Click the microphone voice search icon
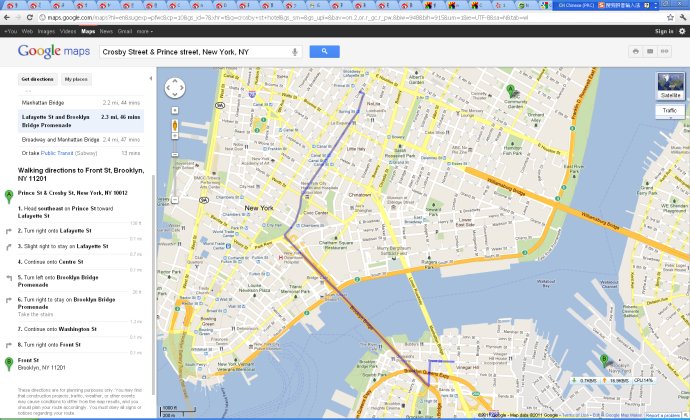Viewport: 690px width, 420px height. (x=295, y=51)
